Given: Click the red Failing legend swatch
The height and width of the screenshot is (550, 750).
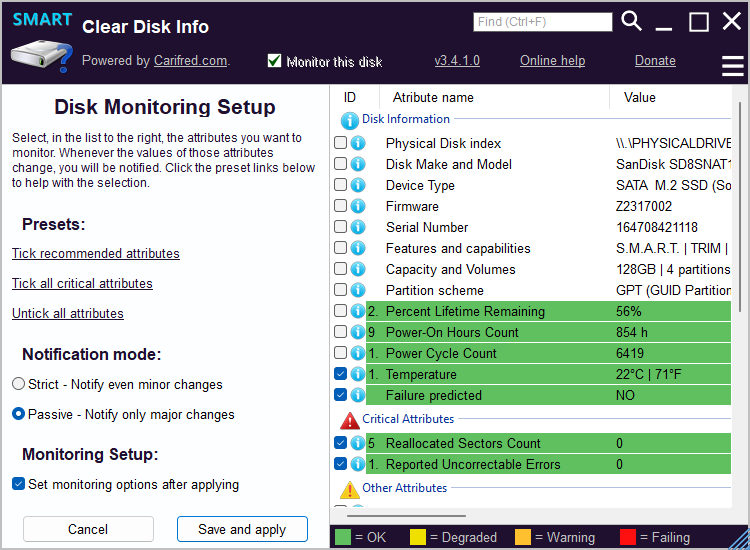Looking at the screenshot, I should point(628,537).
